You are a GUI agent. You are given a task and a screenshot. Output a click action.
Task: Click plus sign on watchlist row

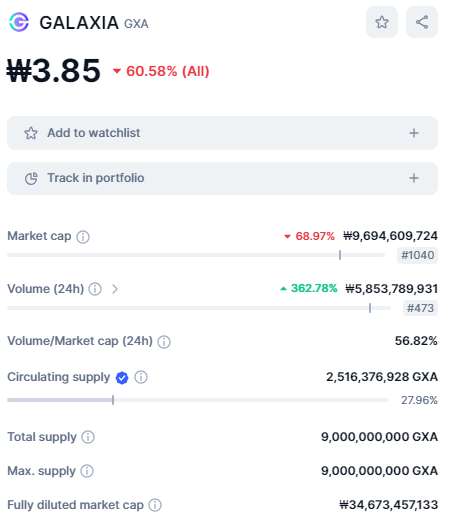[414, 133]
